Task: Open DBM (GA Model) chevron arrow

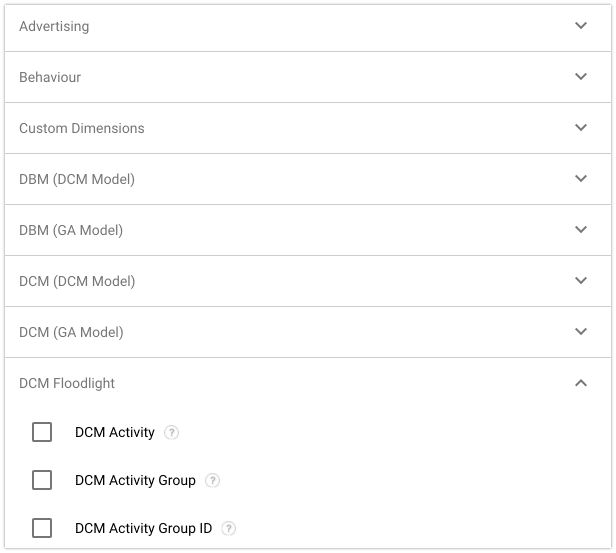Action: pyautogui.click(x=581, y=230)
